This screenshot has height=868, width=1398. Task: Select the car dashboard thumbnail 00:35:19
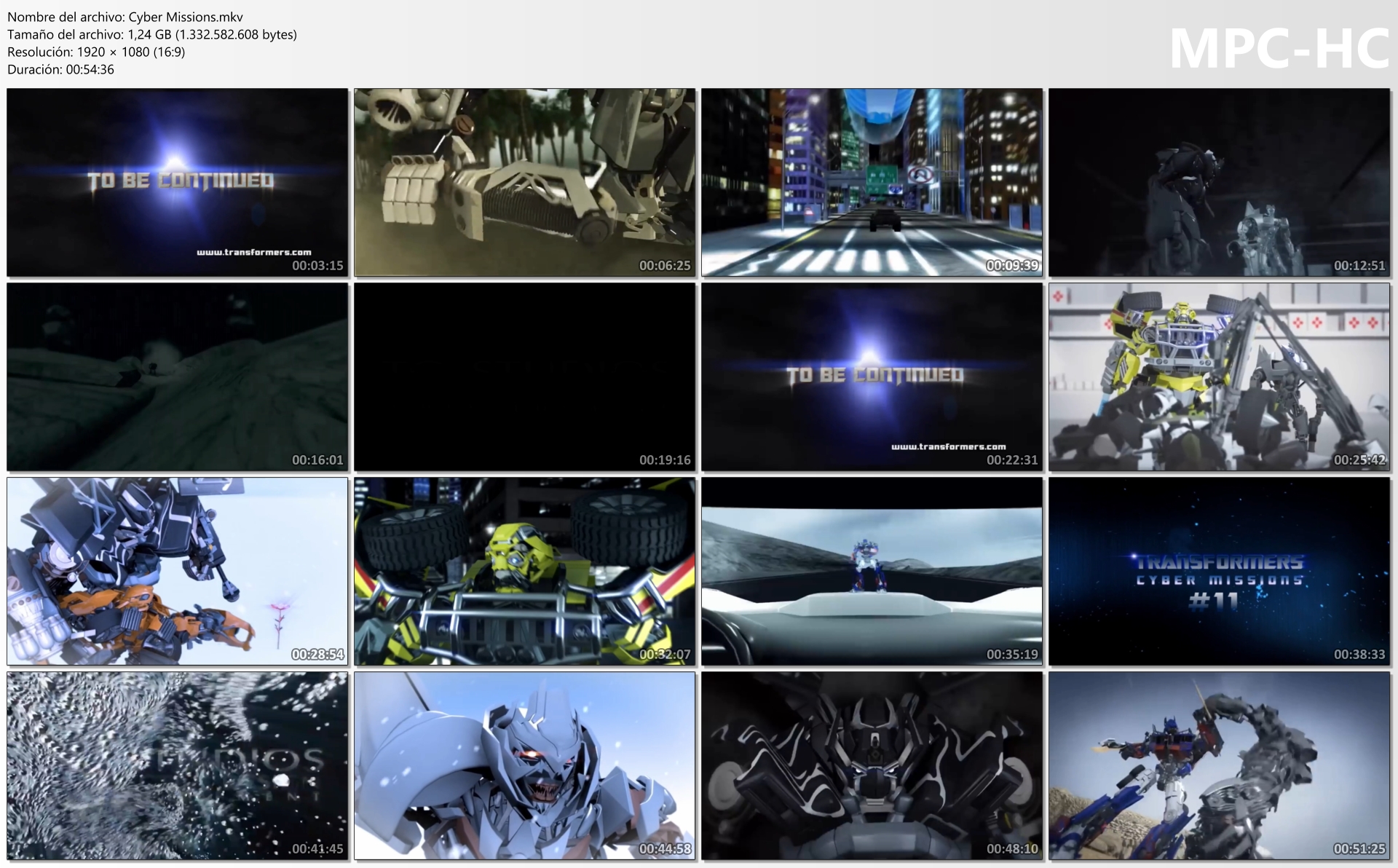[872, 571]
